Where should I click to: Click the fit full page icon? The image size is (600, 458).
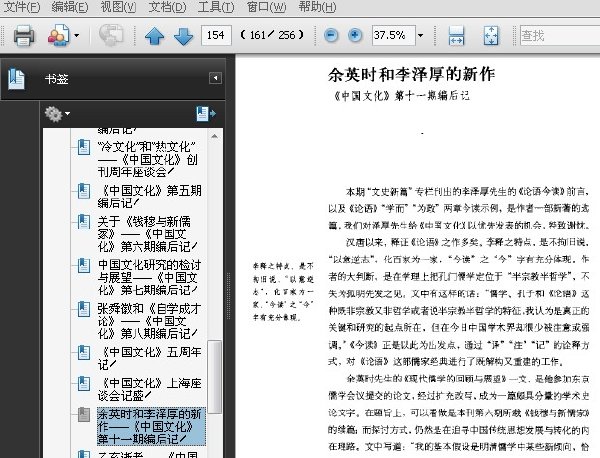(x=491, y=36)
